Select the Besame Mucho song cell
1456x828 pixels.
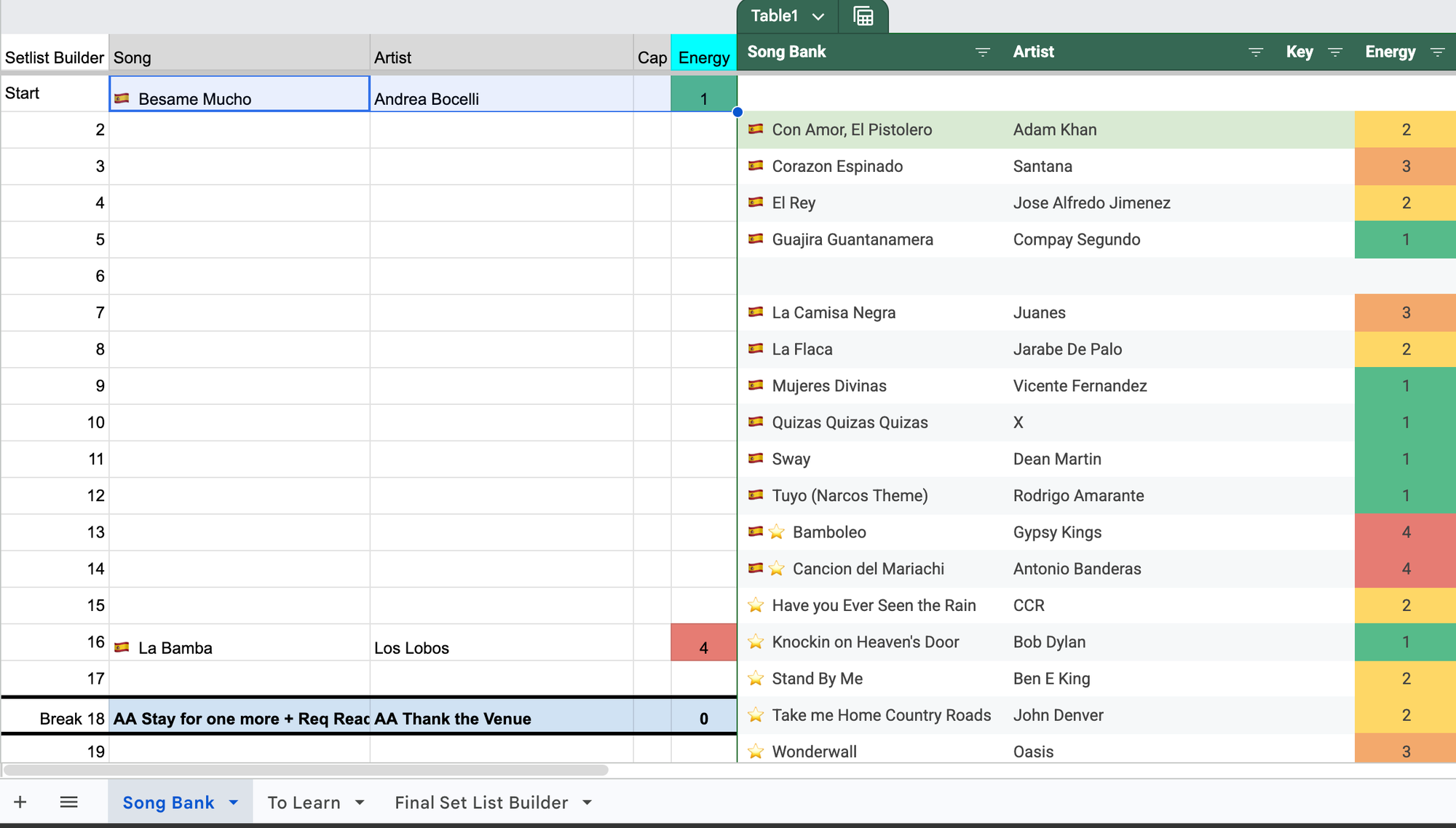point(240,94)
